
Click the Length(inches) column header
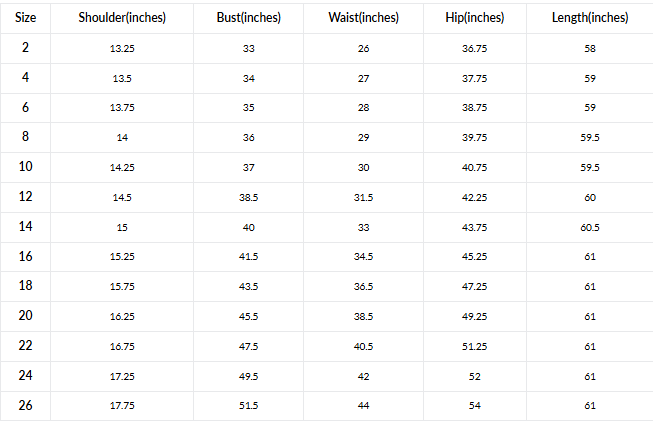590,18
